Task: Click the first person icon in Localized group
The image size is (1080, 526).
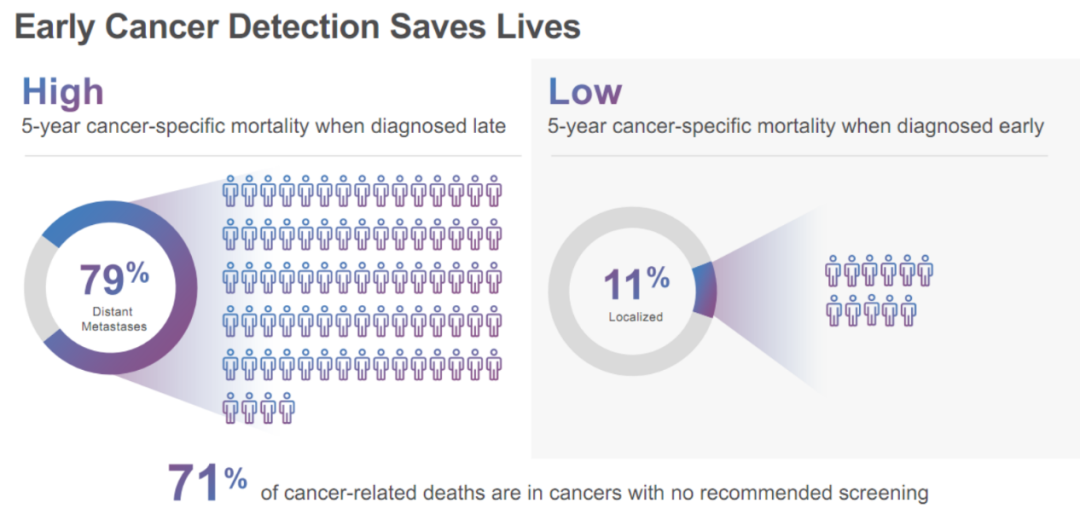Action: (x=833, y=271)
